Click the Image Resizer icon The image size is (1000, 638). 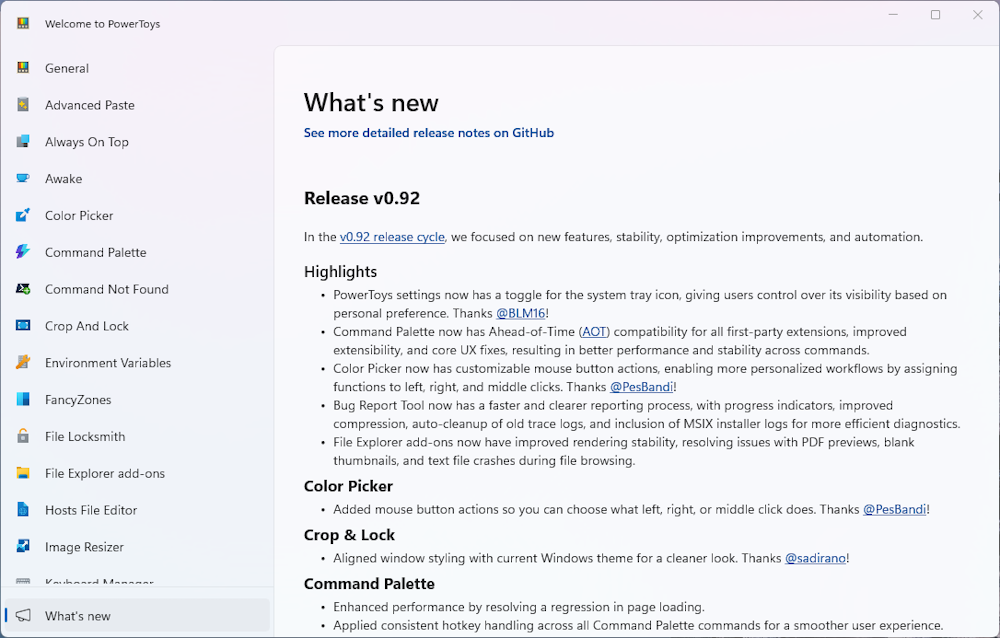pos(23,547)
